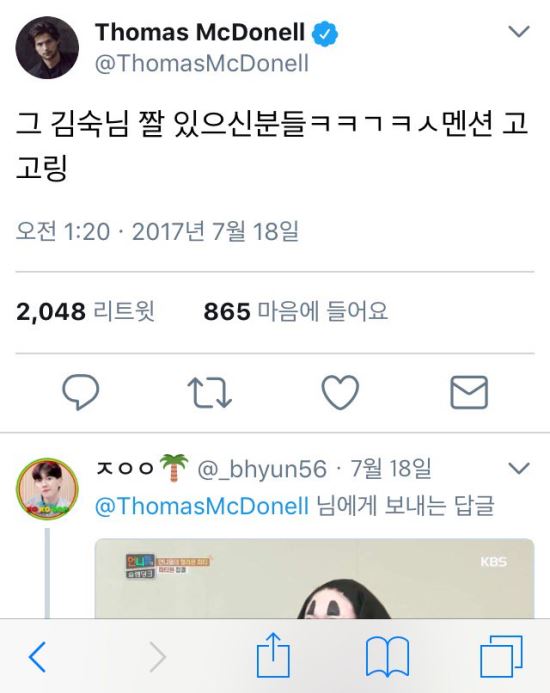Tap tweet timestamp 오전 1:20 2017년 7월 18일
This screenshot has width=550, height=693.
(157, 231)
